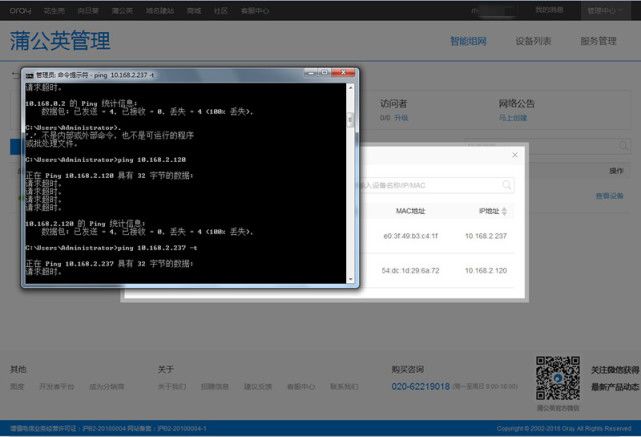Image resolution: width=641 pixels, height=437 pixels.
Task: Close the device list dialog with X
Action: 515,155
